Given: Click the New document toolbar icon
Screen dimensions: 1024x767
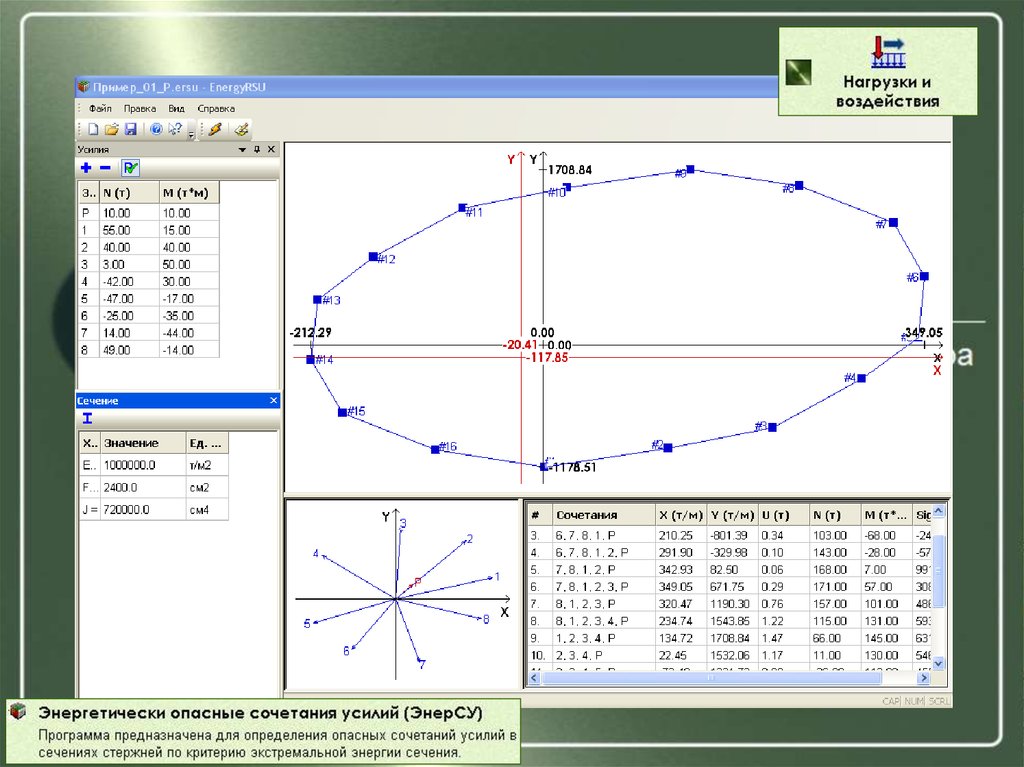Looking at the screenshot, I should (93, 129).
